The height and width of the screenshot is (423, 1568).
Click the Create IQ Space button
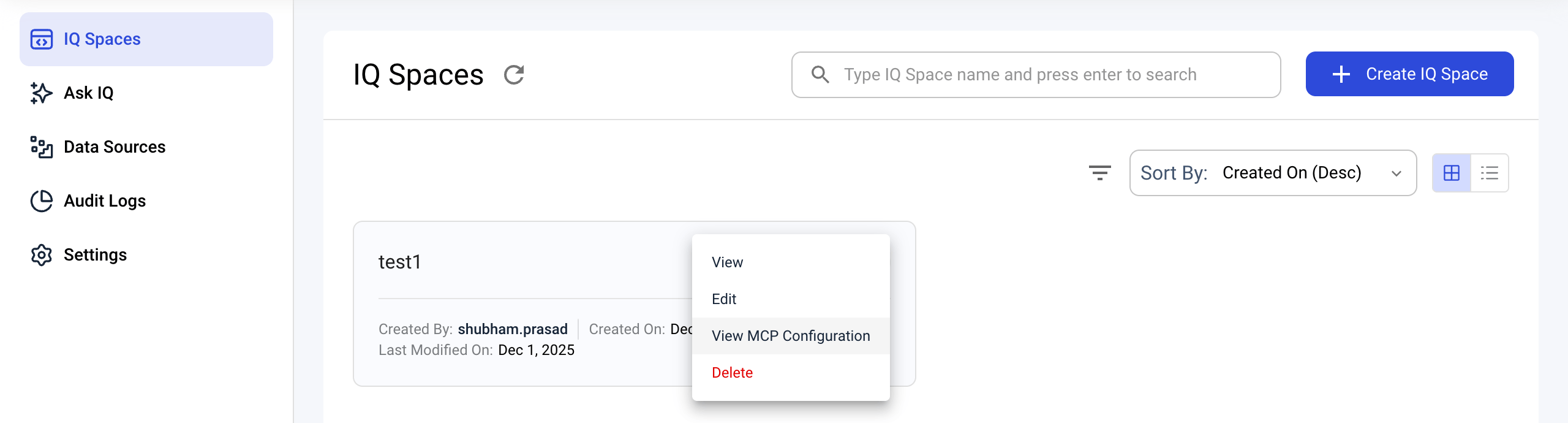coord(1409,74)
